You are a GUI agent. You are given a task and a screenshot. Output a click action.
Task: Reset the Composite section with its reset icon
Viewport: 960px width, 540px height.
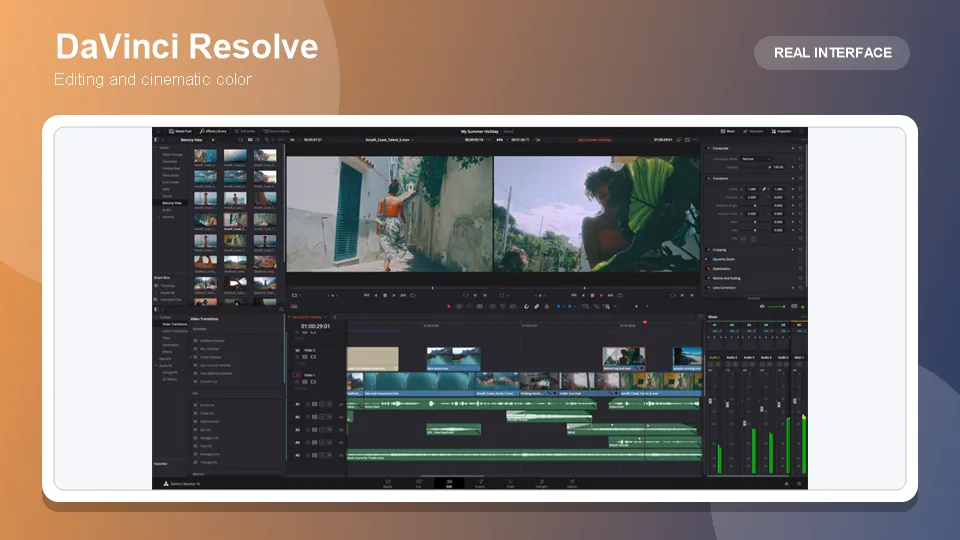coord(800,148)
